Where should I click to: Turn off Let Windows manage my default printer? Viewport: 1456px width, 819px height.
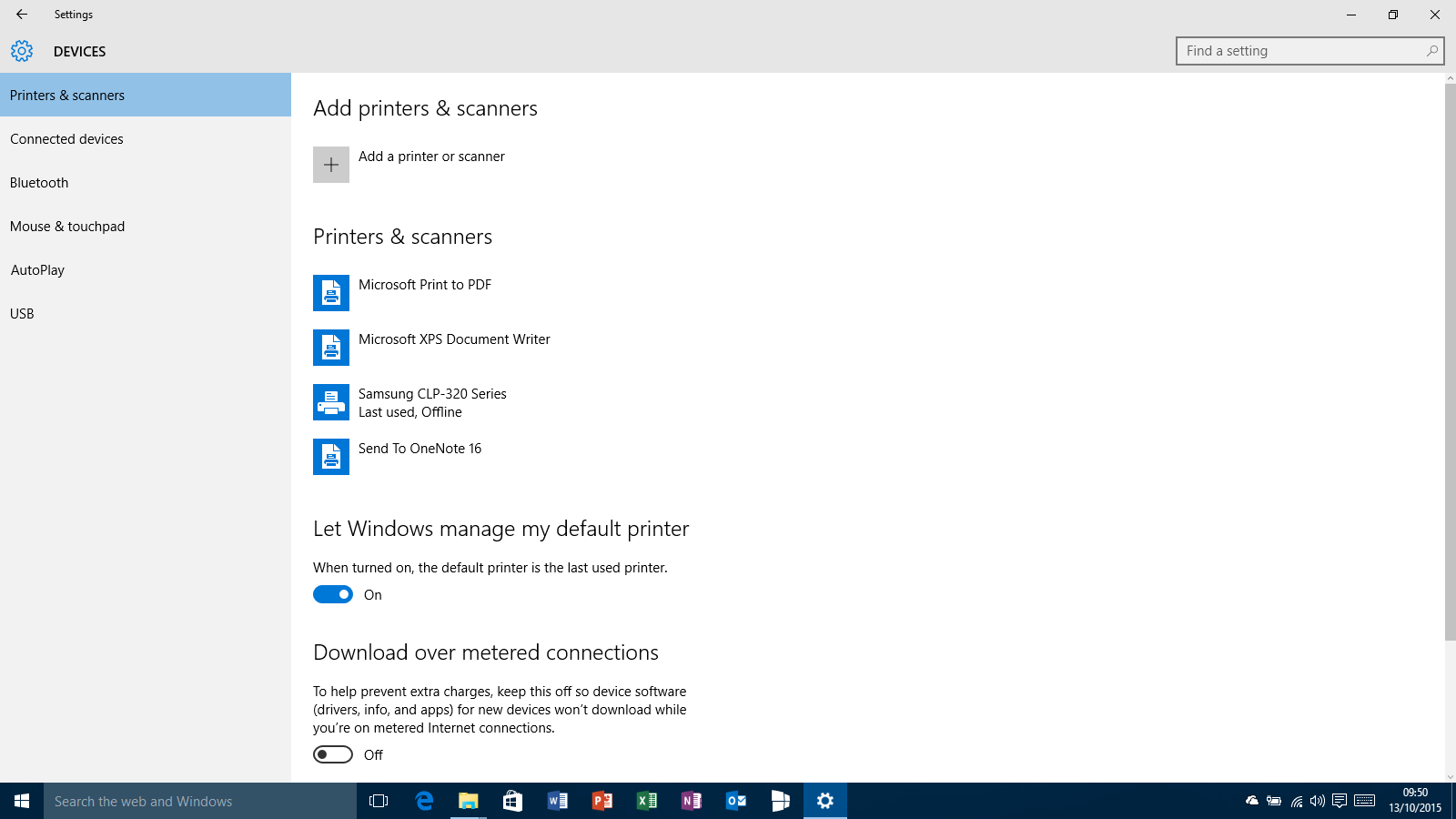pos(333,594)
